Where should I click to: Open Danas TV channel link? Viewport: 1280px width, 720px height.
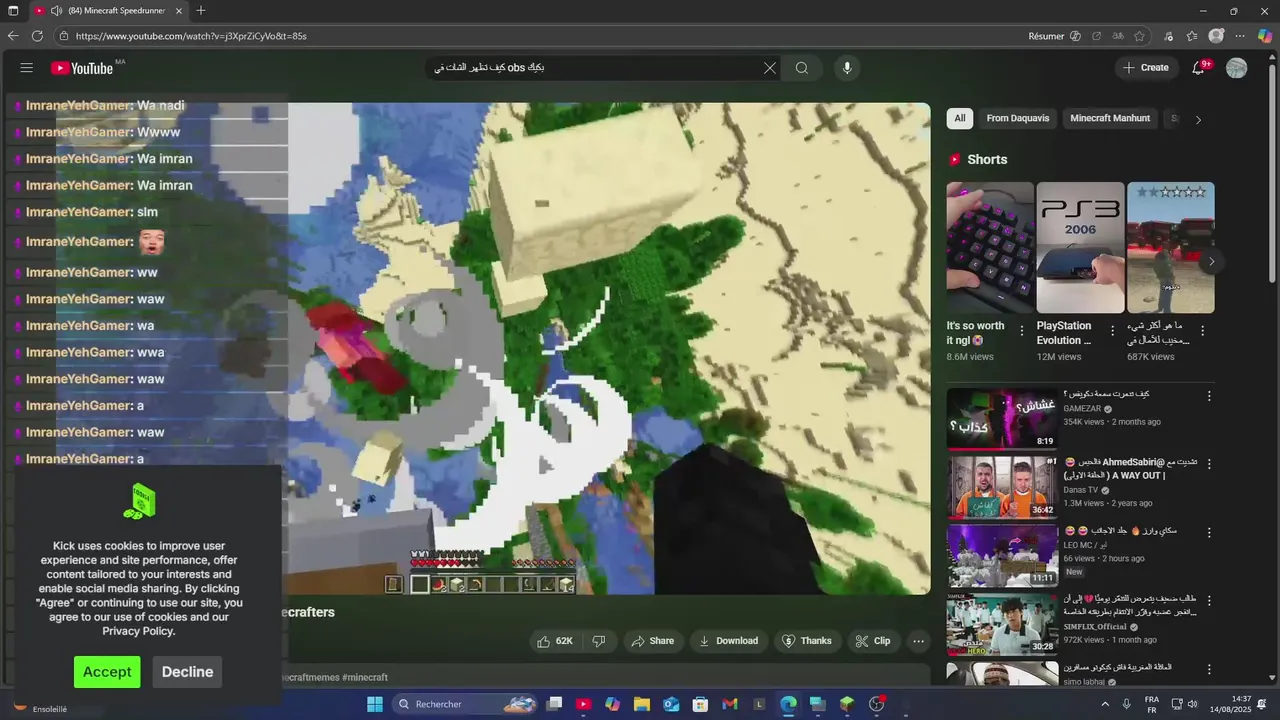coord(1081,490)
